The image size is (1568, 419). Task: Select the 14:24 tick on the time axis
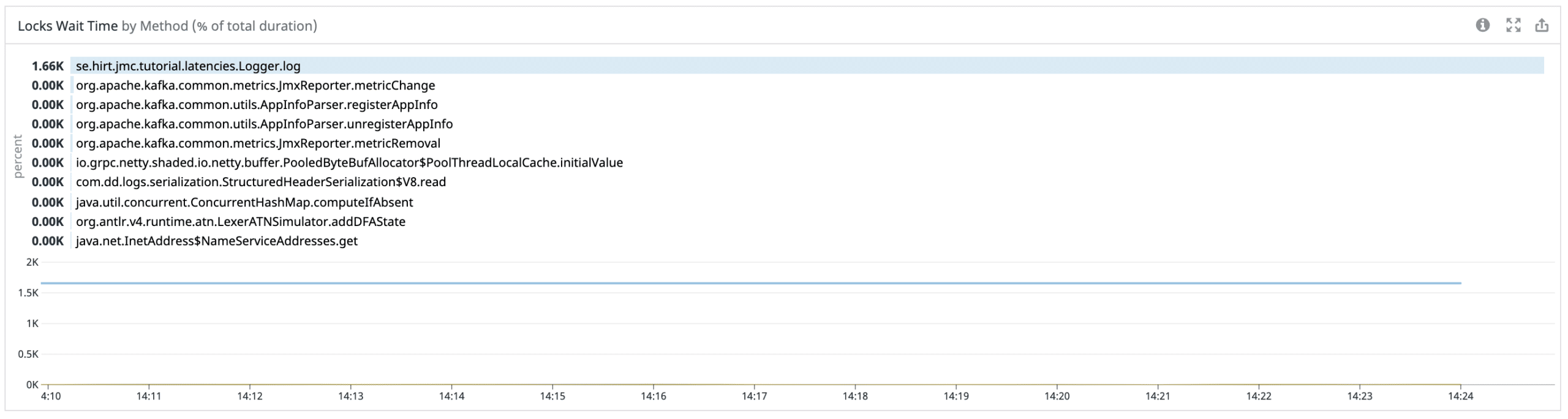point(1460,396)
